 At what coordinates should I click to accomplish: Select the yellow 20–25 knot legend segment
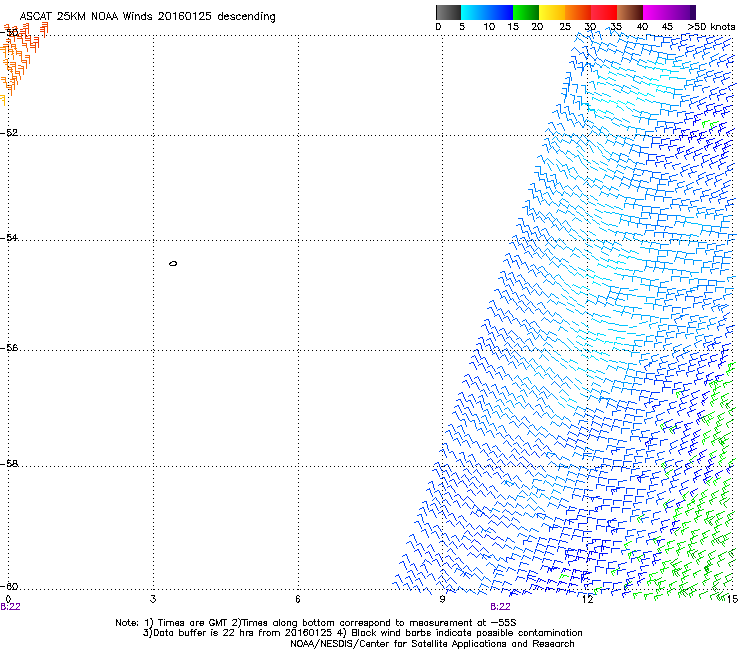tap(552, 12)
